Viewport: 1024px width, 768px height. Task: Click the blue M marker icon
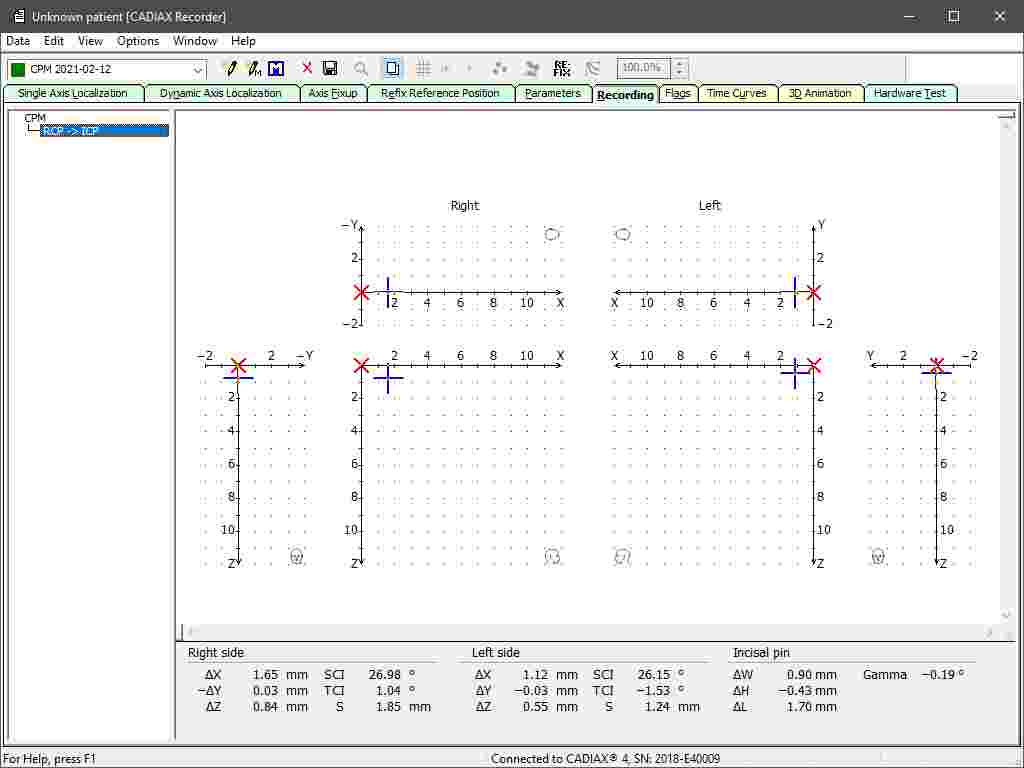click(276, 68)
